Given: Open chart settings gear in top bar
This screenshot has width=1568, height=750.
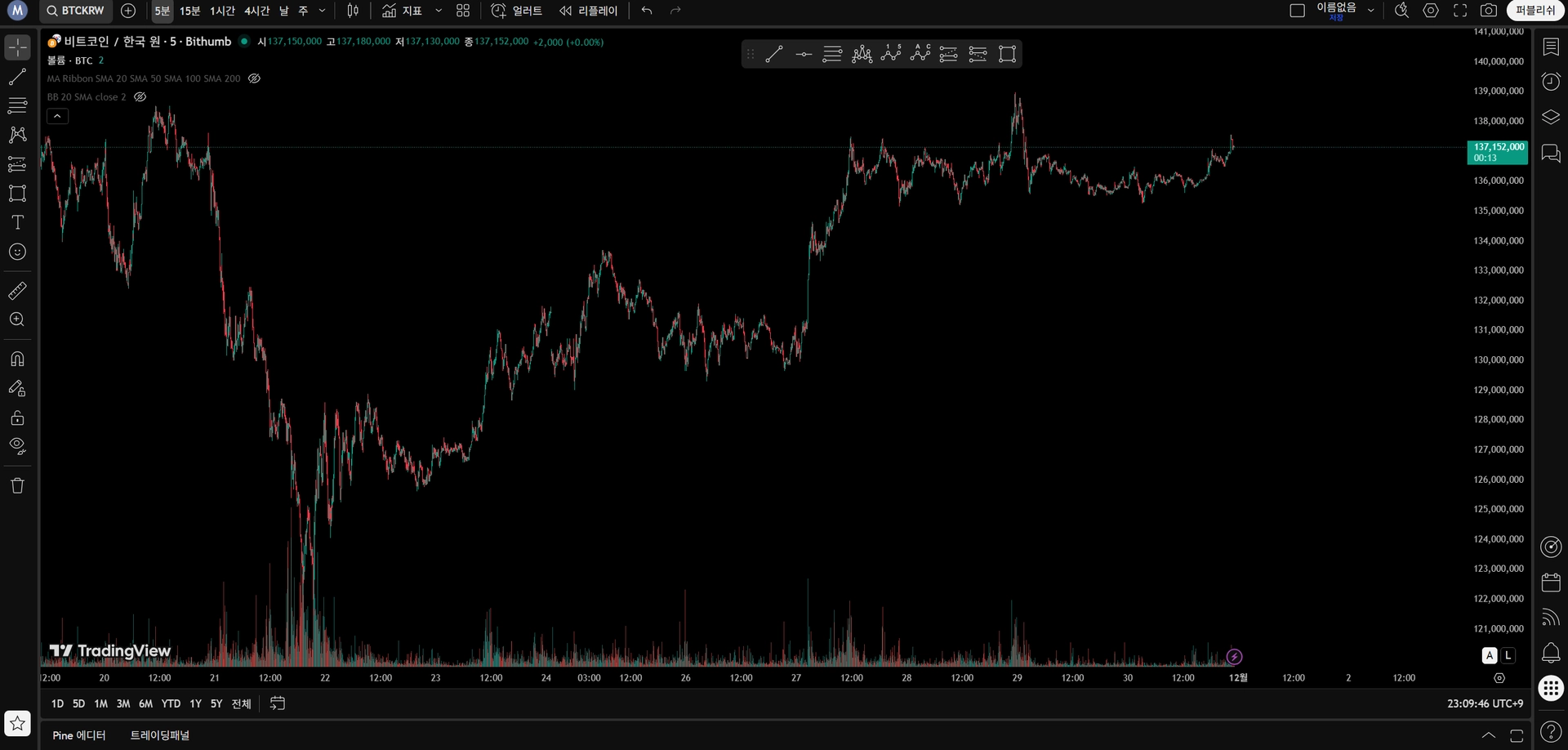Looking at the screenshot, I should [1431, 11].
